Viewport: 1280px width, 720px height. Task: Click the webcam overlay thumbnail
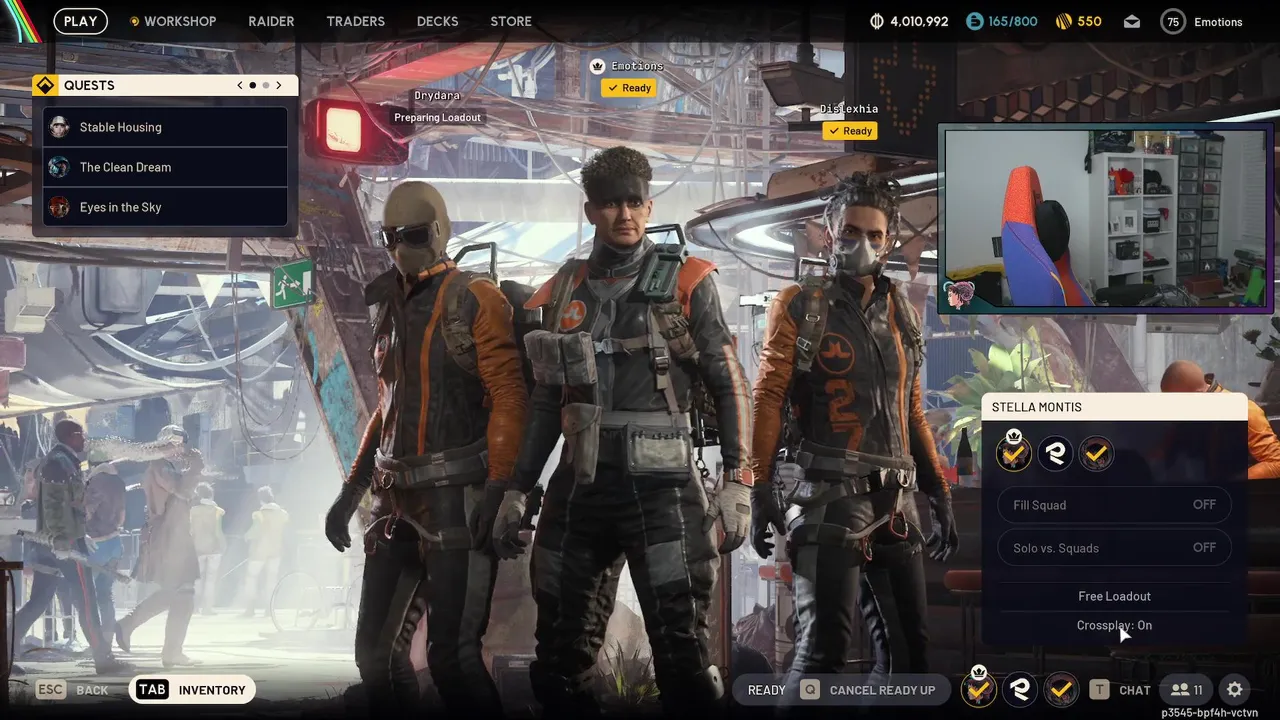pos(1105,219)
